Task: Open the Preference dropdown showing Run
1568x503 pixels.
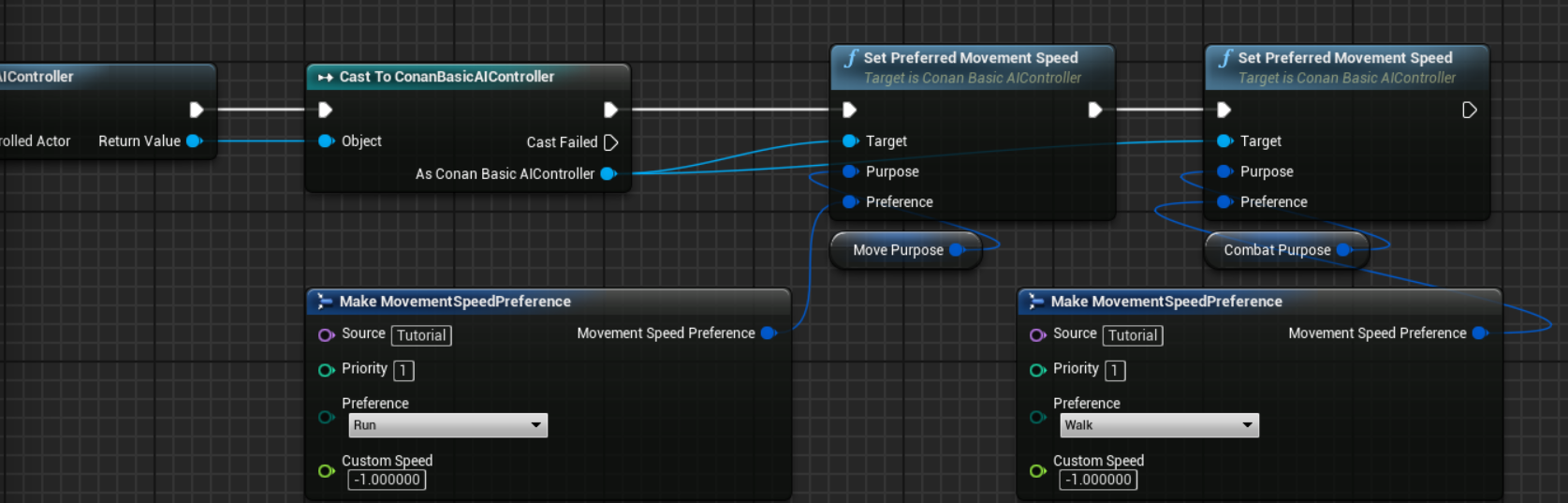Action: pos(447,425)
